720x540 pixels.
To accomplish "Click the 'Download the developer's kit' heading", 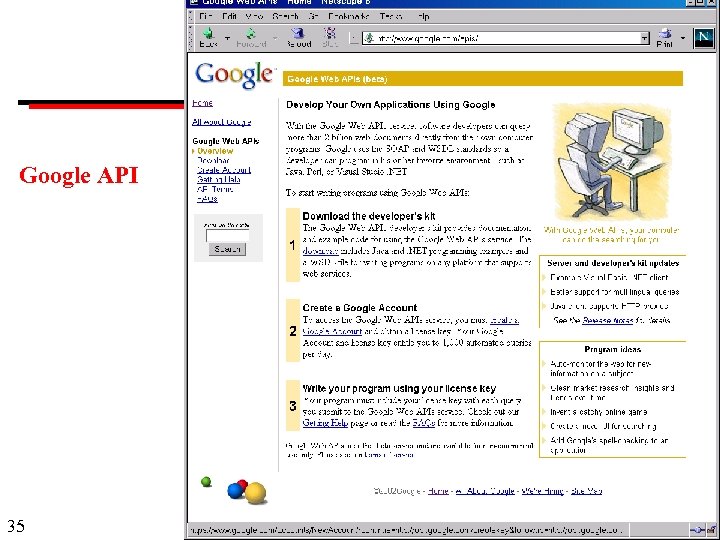I will 369,216.
